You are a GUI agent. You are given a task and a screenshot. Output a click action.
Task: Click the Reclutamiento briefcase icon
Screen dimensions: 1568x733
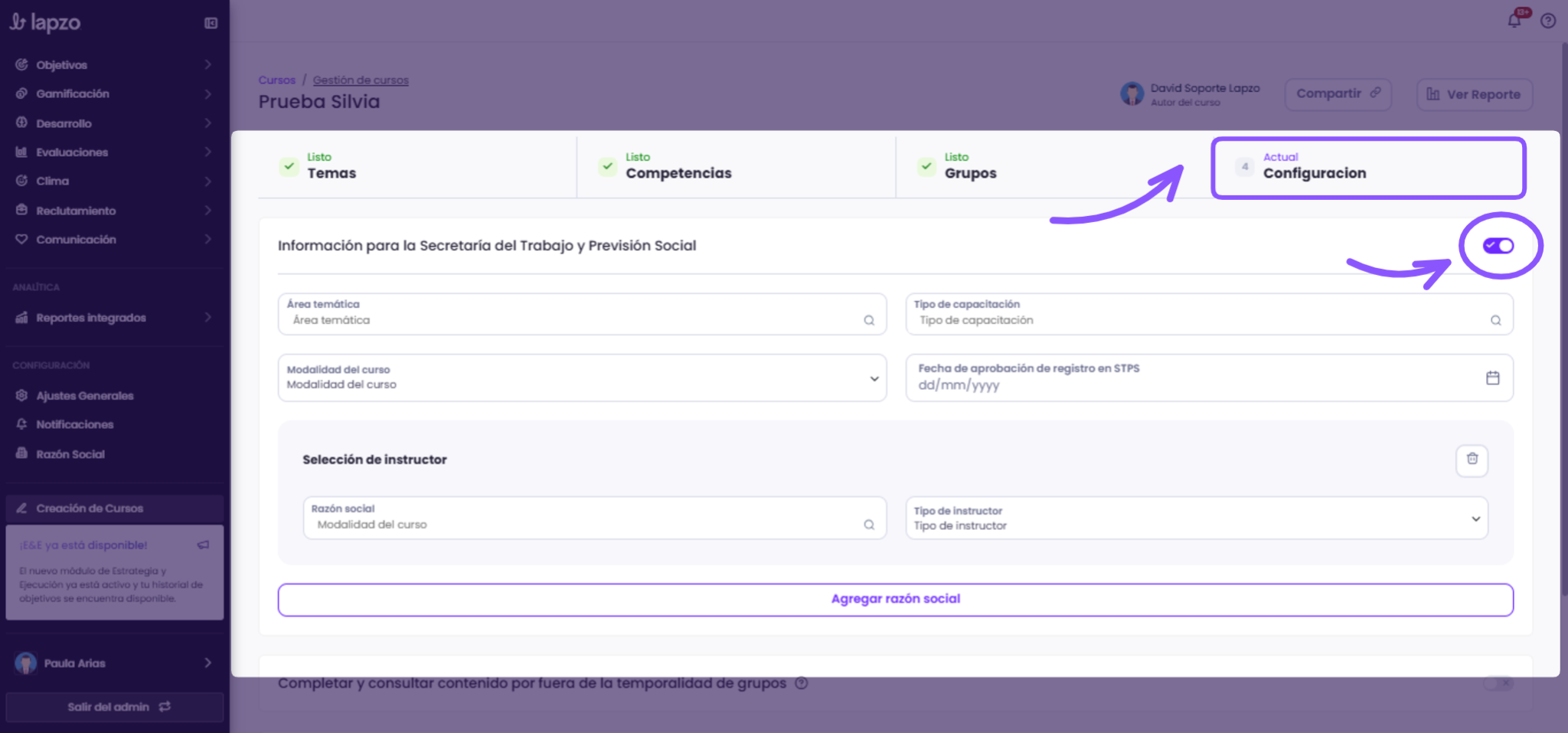click(x=21, y=210)
